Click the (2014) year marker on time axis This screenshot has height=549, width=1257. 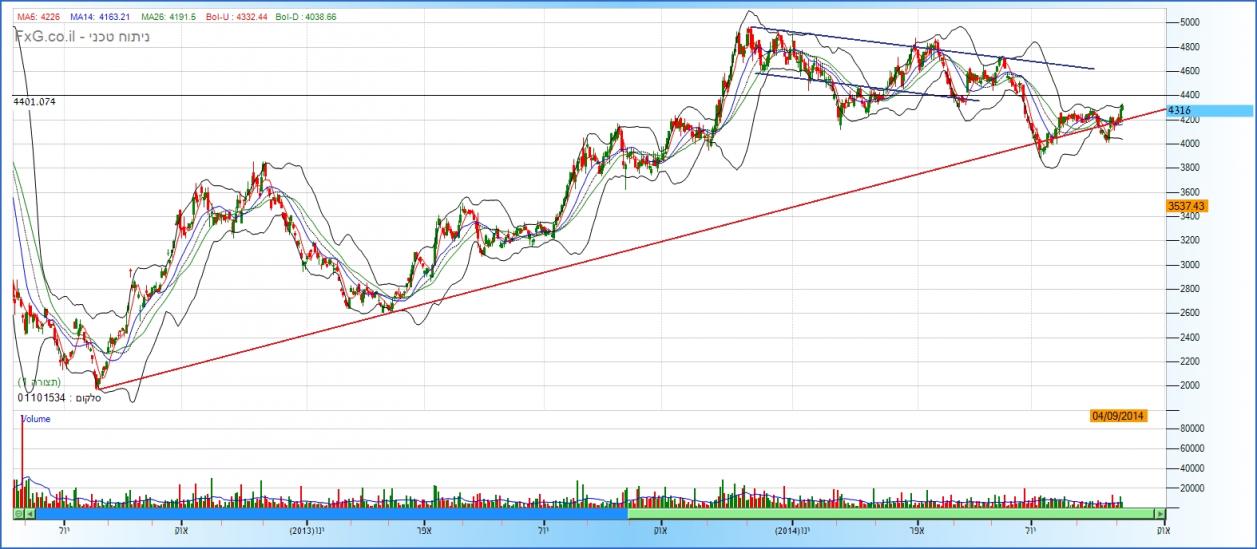791,529
